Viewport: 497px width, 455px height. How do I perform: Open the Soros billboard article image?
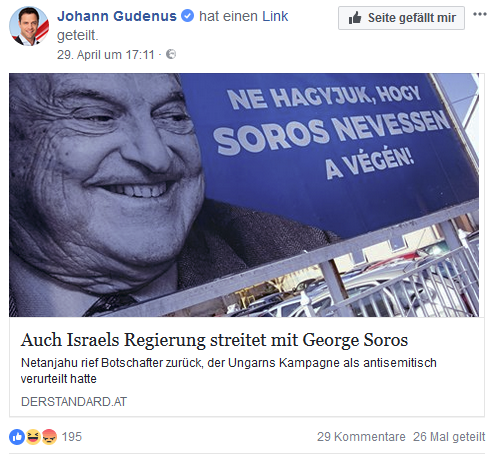[x=244, y=195]
